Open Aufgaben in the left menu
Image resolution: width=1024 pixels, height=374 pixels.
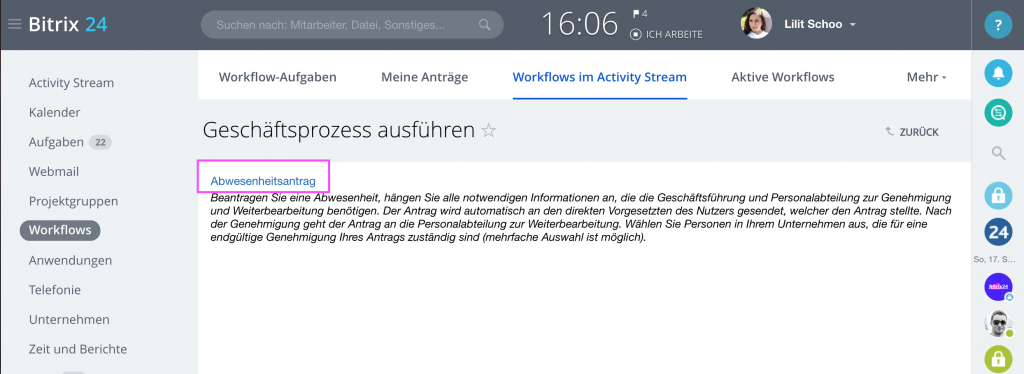[56, 142]
